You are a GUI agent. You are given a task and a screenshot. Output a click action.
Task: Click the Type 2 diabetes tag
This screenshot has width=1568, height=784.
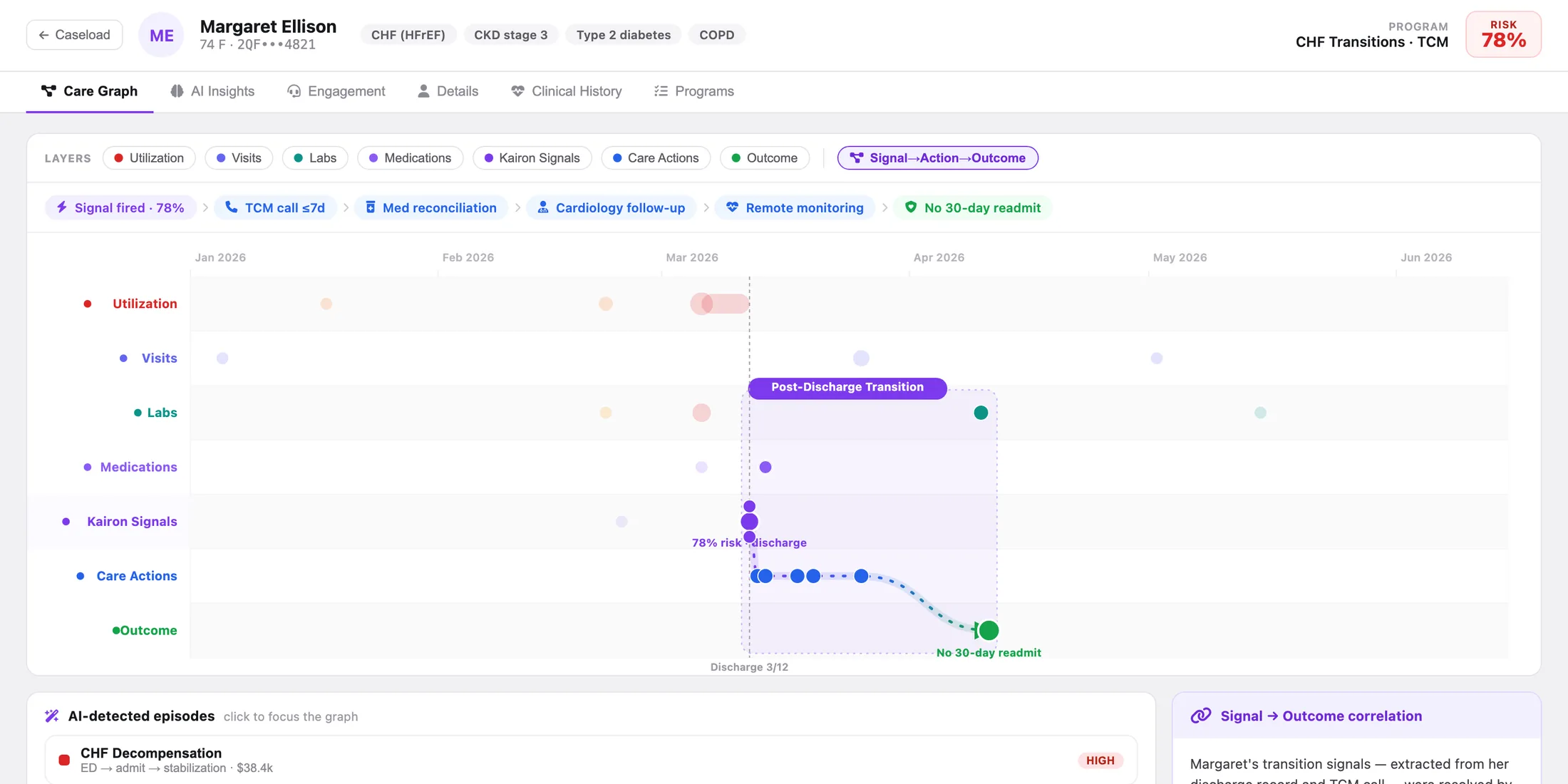pyautogui.click(x=624, y=35)
